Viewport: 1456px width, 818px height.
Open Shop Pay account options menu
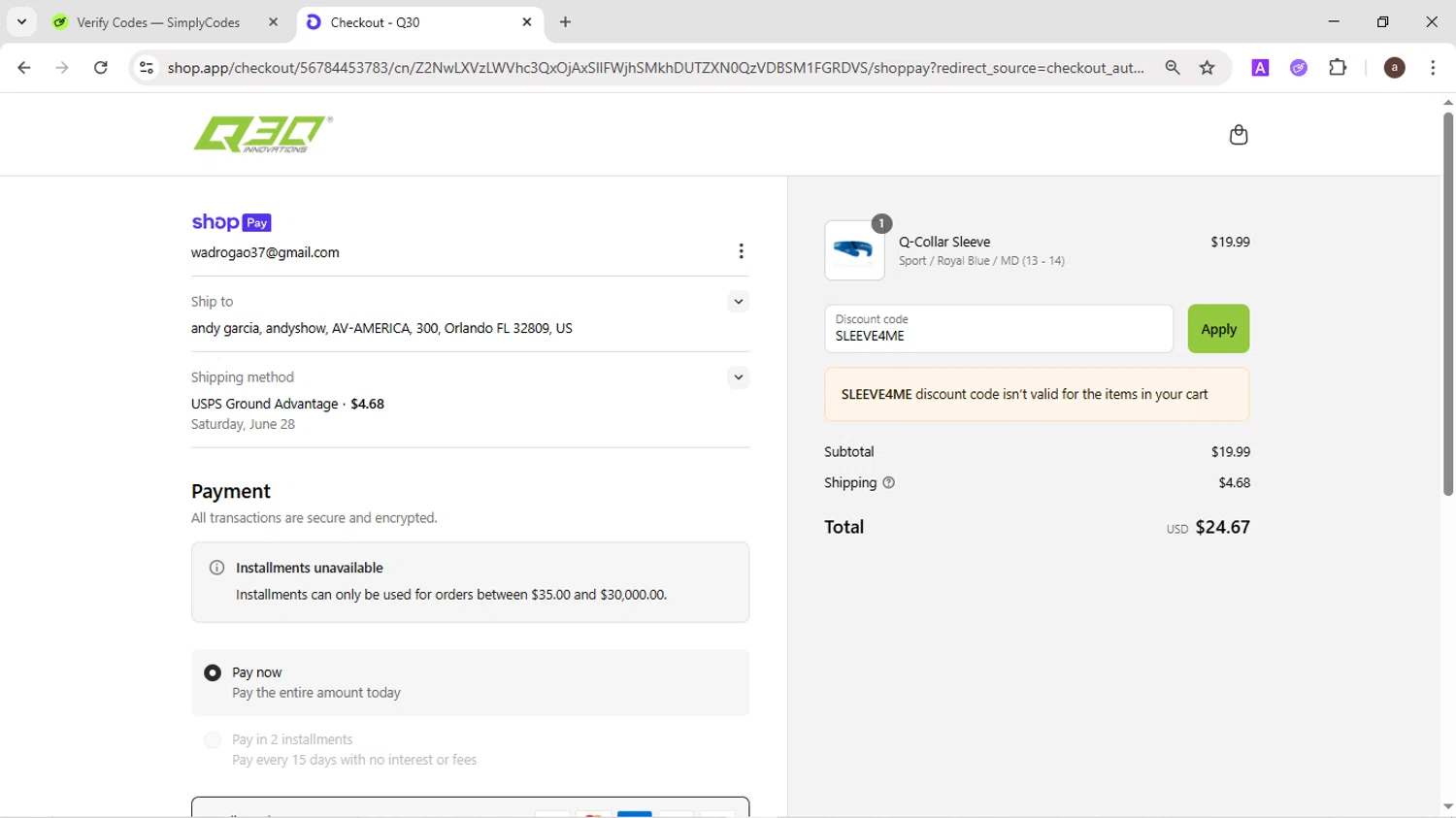741,251
